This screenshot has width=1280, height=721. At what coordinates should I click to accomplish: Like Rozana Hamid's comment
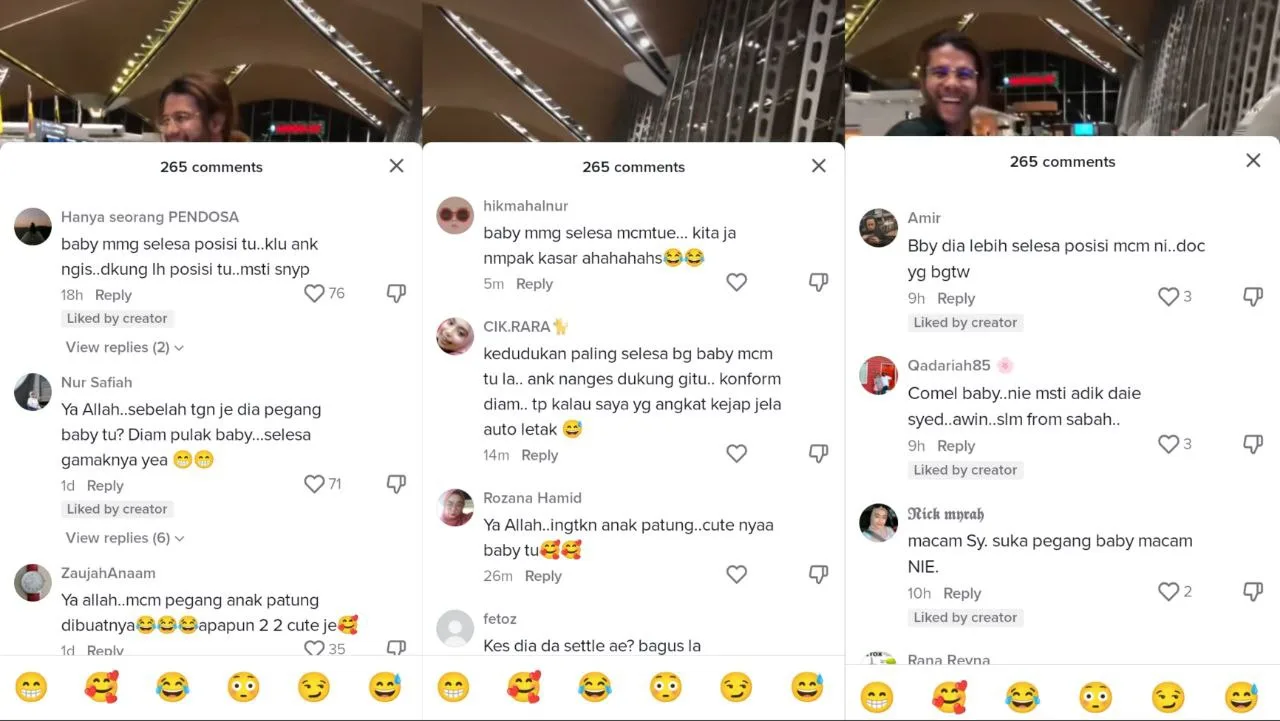(737, 575)
